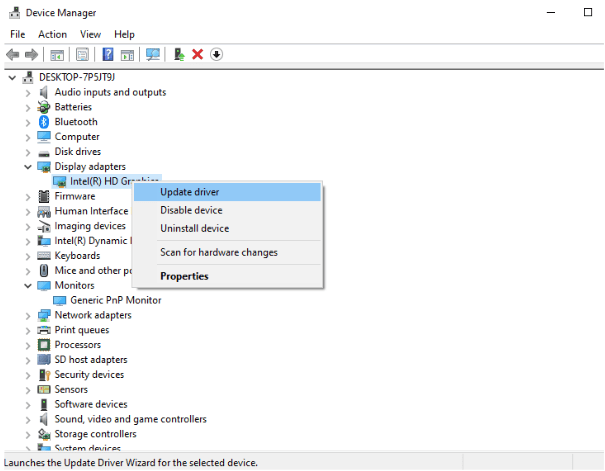Select the Storage controllers tree label
The height and width of the screenshot is (471, 605).
pos(95,434)
